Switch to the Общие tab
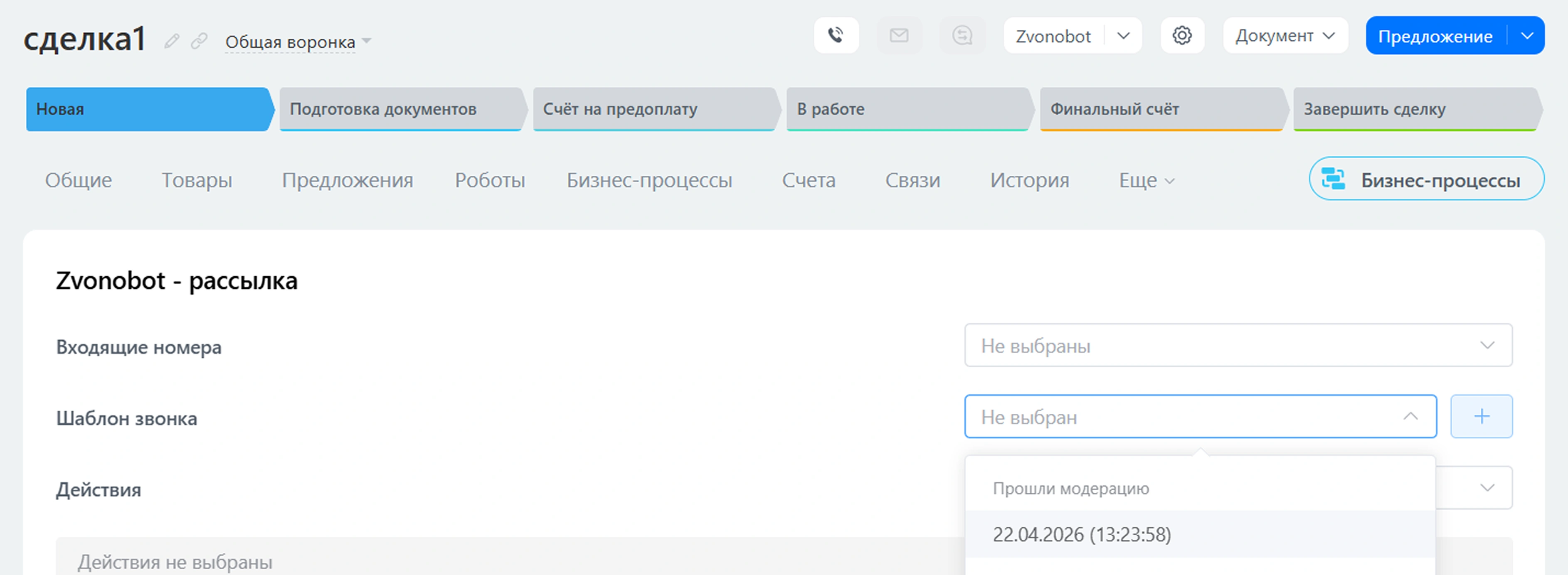 pos(79,180)
